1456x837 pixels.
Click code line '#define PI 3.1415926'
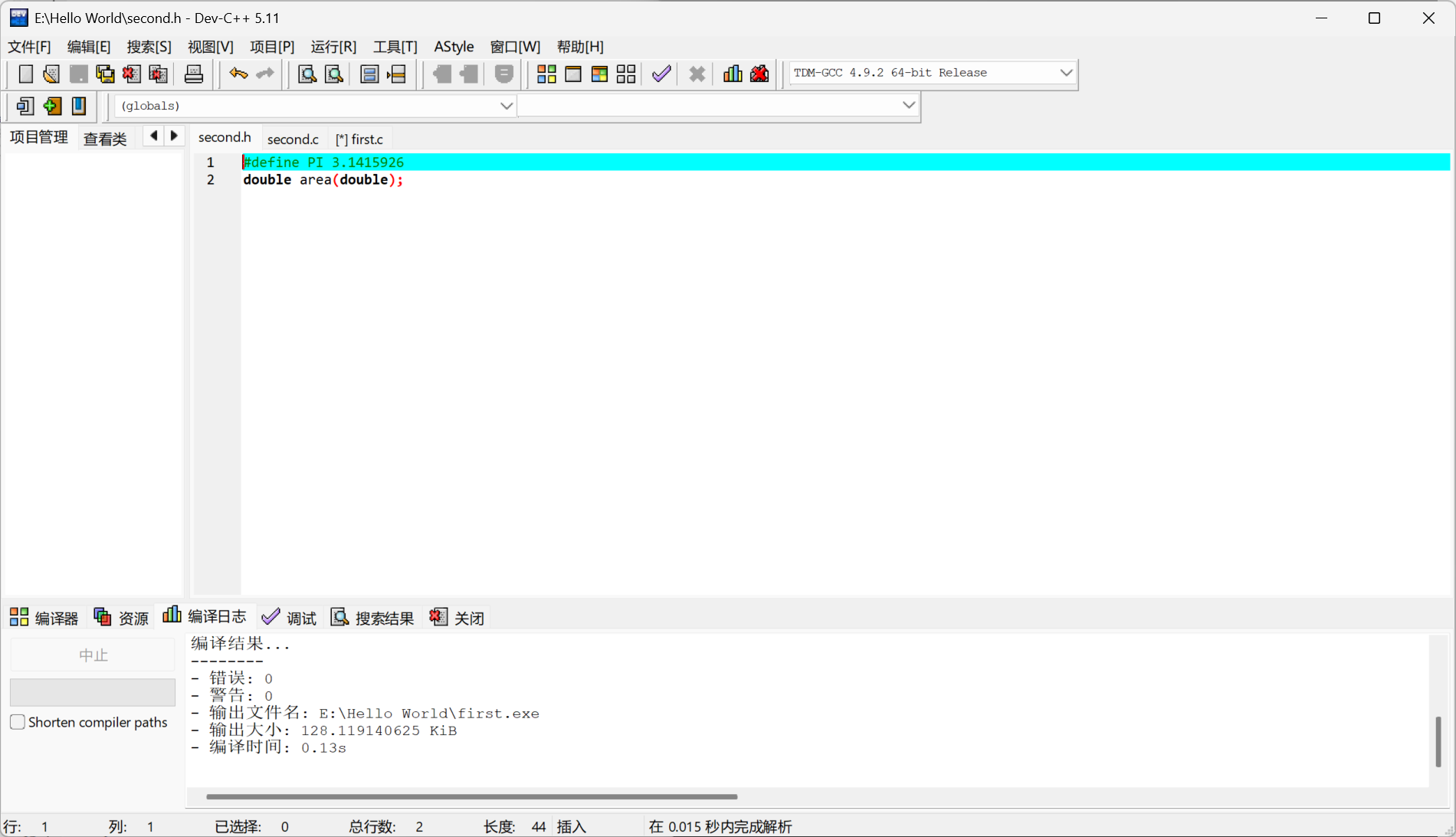323,162
